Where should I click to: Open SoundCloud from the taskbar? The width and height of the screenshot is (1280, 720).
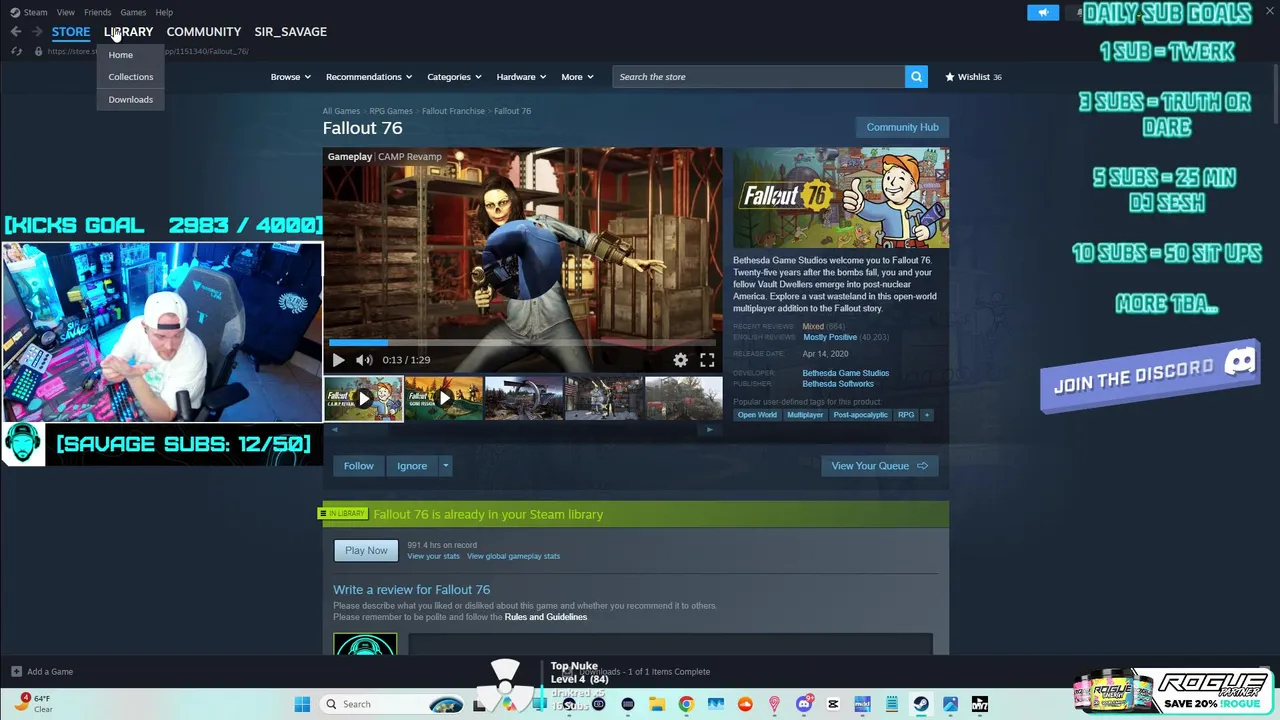(x=745, y=704)
